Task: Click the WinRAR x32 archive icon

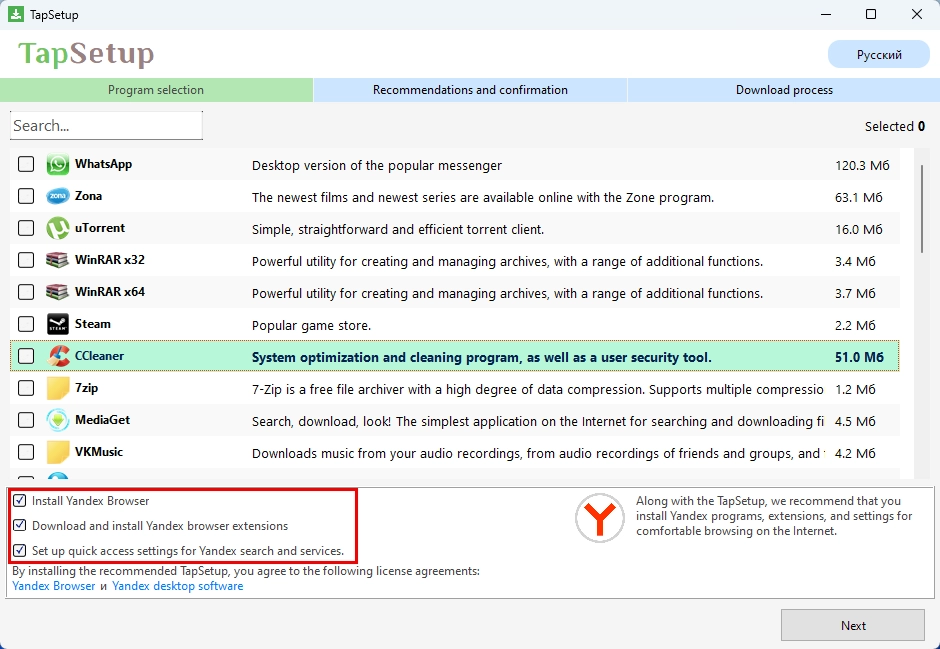Action: (x=57, y=260)
